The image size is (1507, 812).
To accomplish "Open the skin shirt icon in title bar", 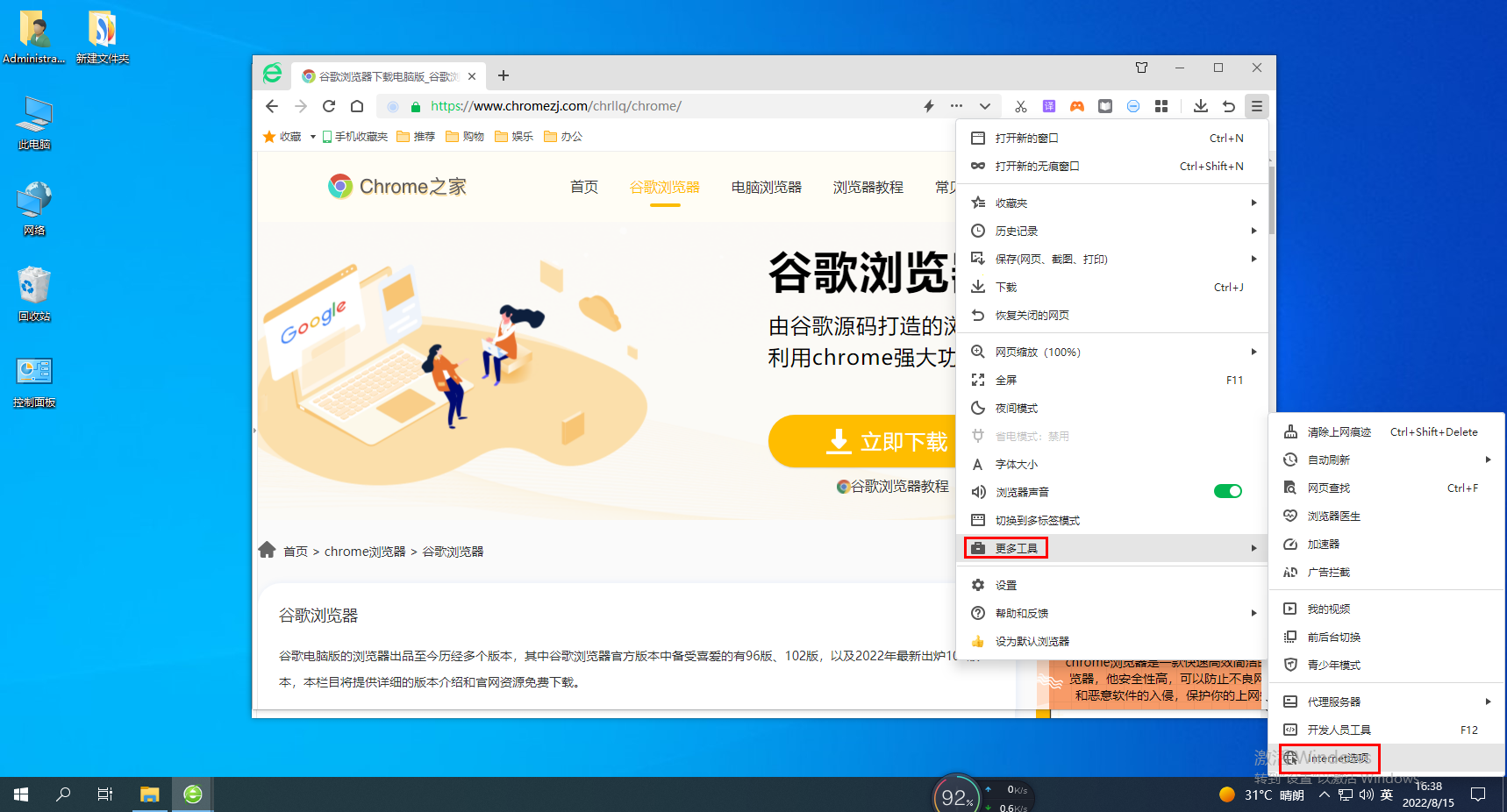I will 1141,68.
